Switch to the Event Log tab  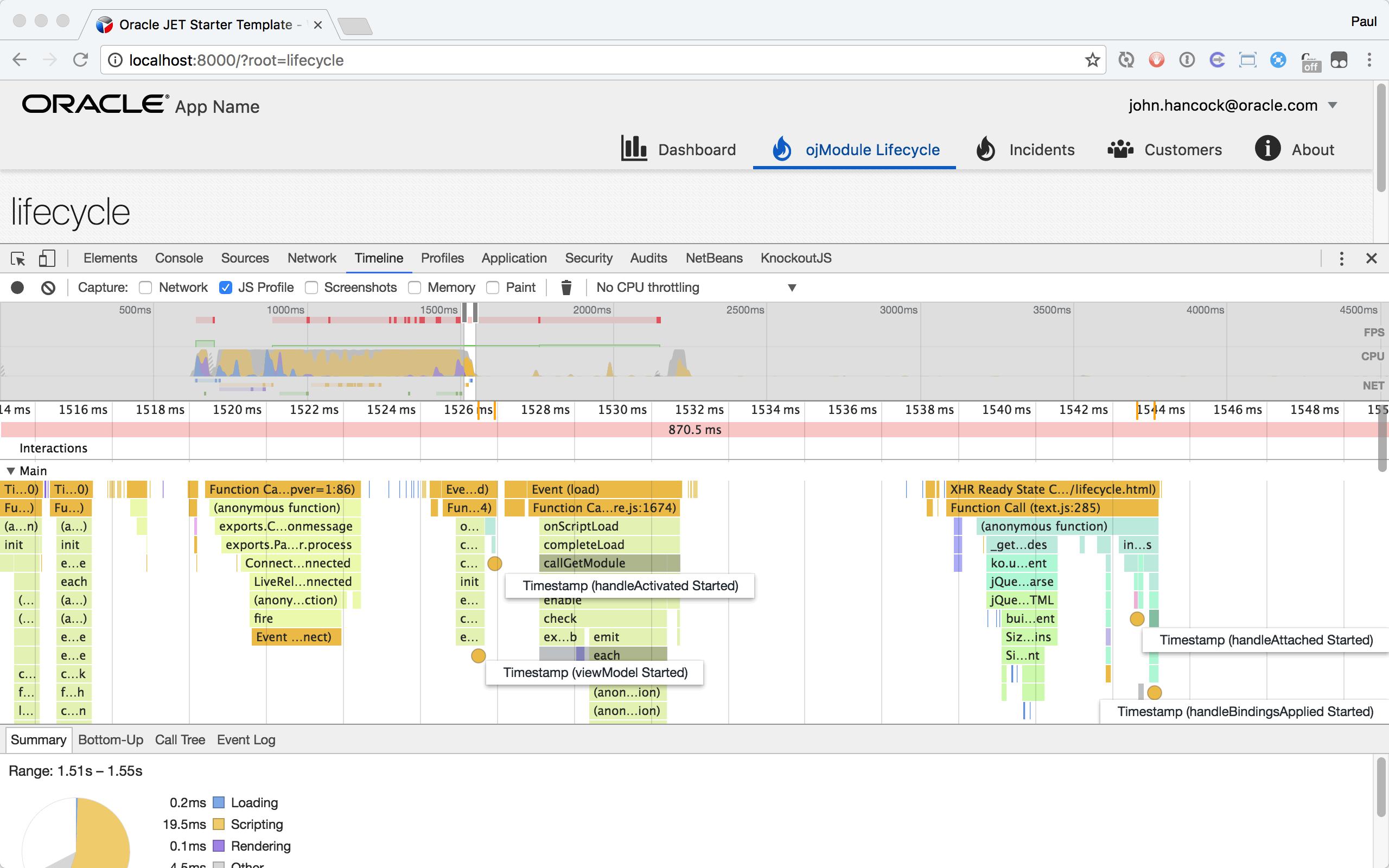point(246,739)
